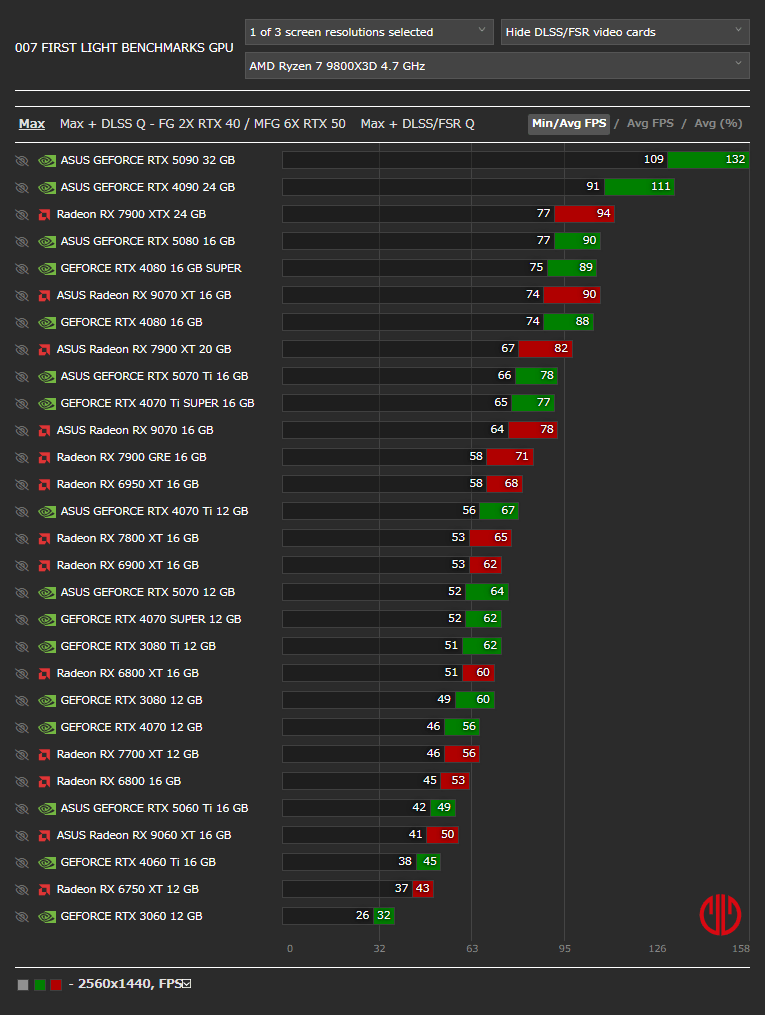The height and width of the screenshot is (1015, 765).
Task: Click NVIDIA logo beside RTX 5080 16 GB
Action: 47,241
